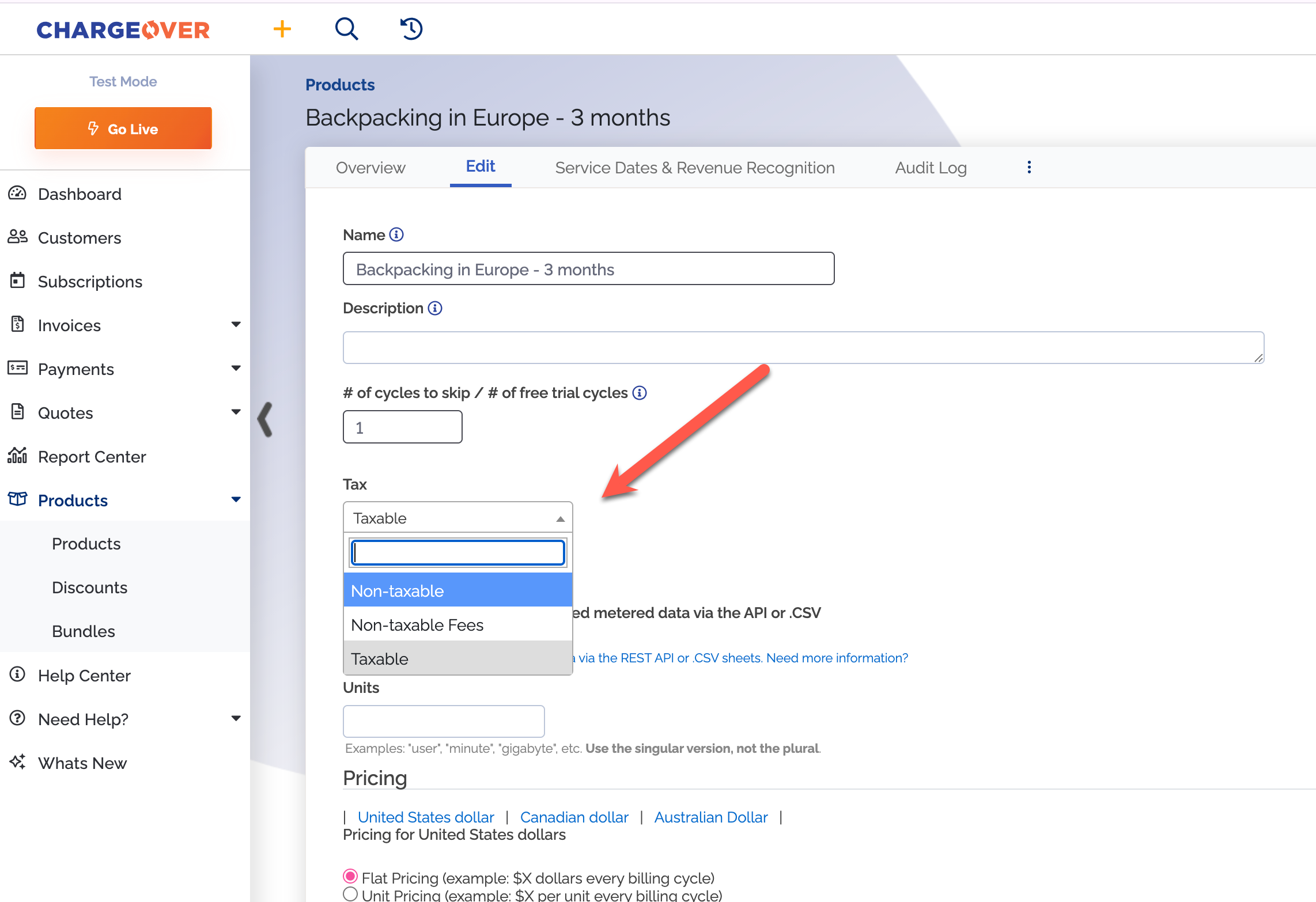This screenshot has width=1316, height=902.
Task: Open the recent history clock icon
Action: 411,29
